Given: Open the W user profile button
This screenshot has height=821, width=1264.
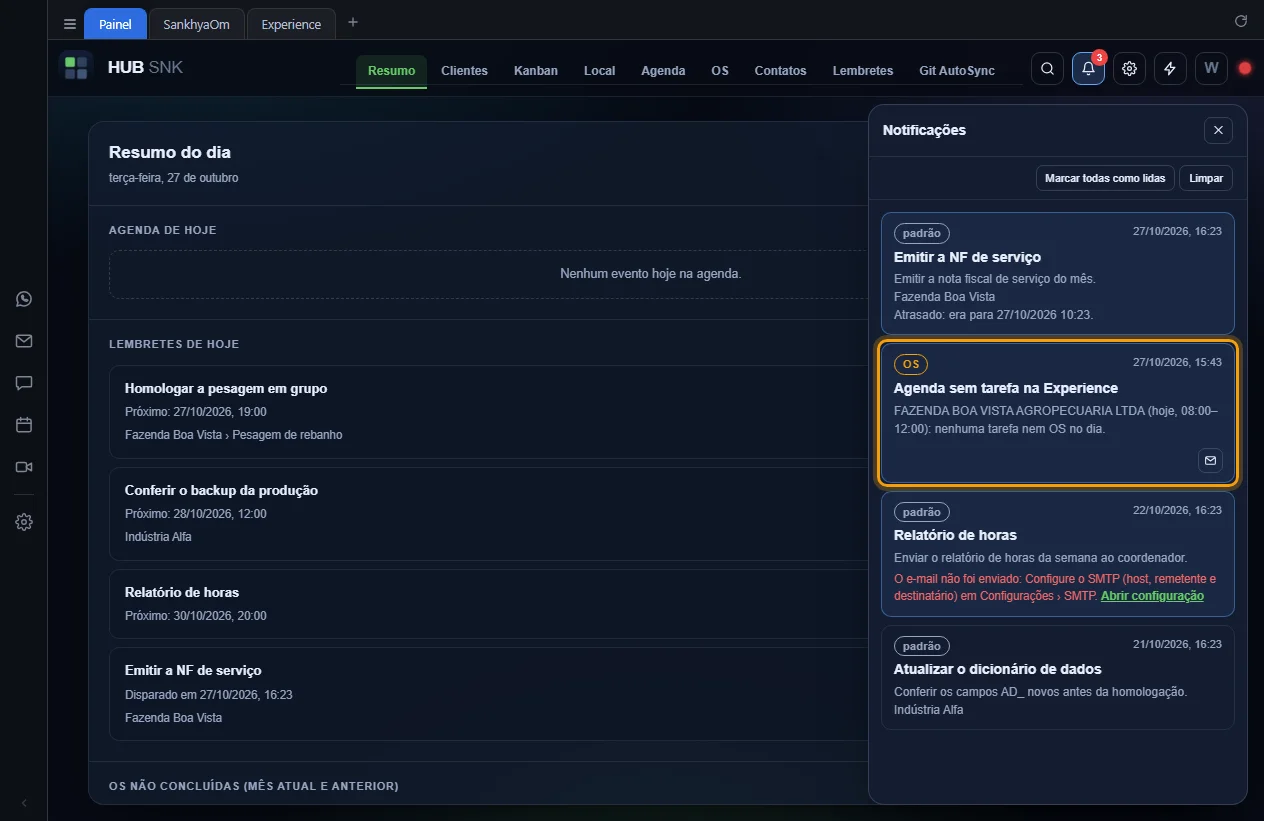Looking at the screenshot, I should click(1211, 69).
